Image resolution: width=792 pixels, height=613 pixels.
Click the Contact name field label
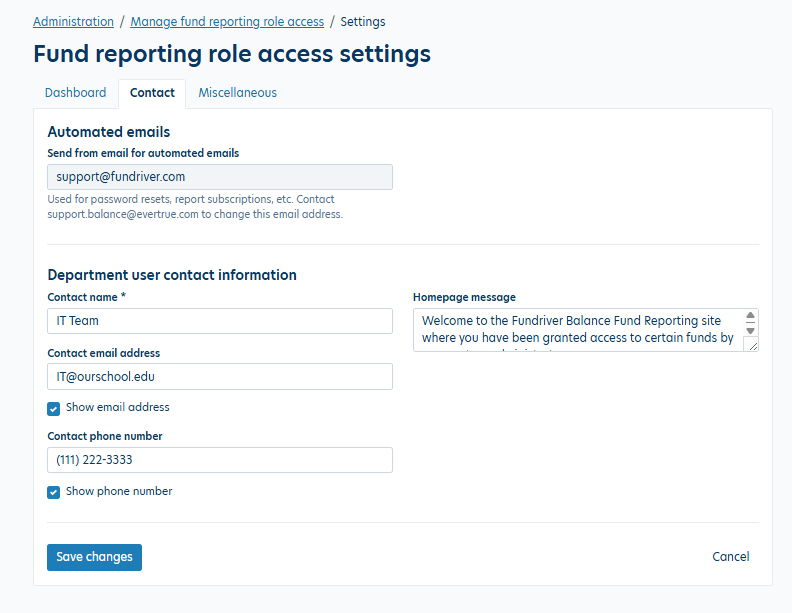(86, 297)
